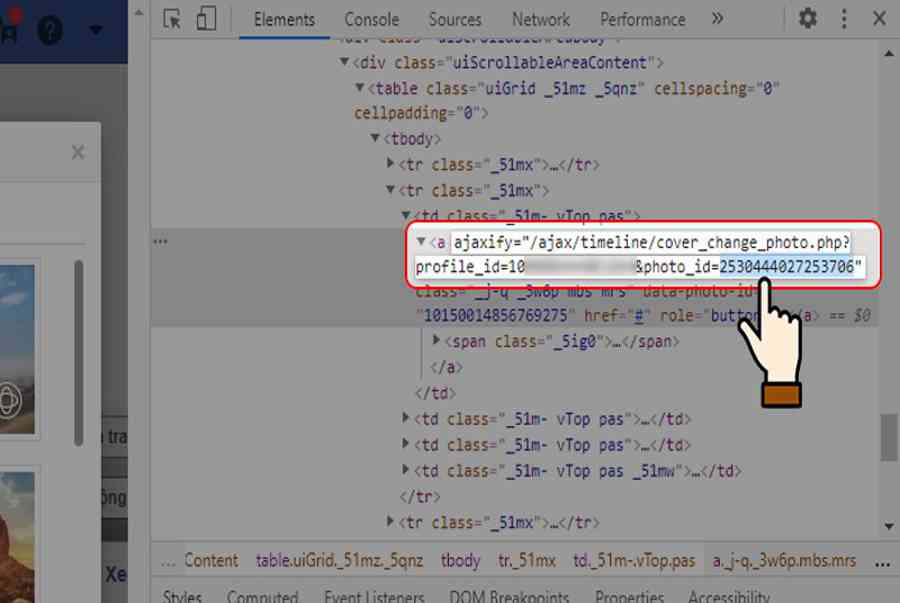
Task: Close the DevTools panel
Action: [x=879, y=19]
